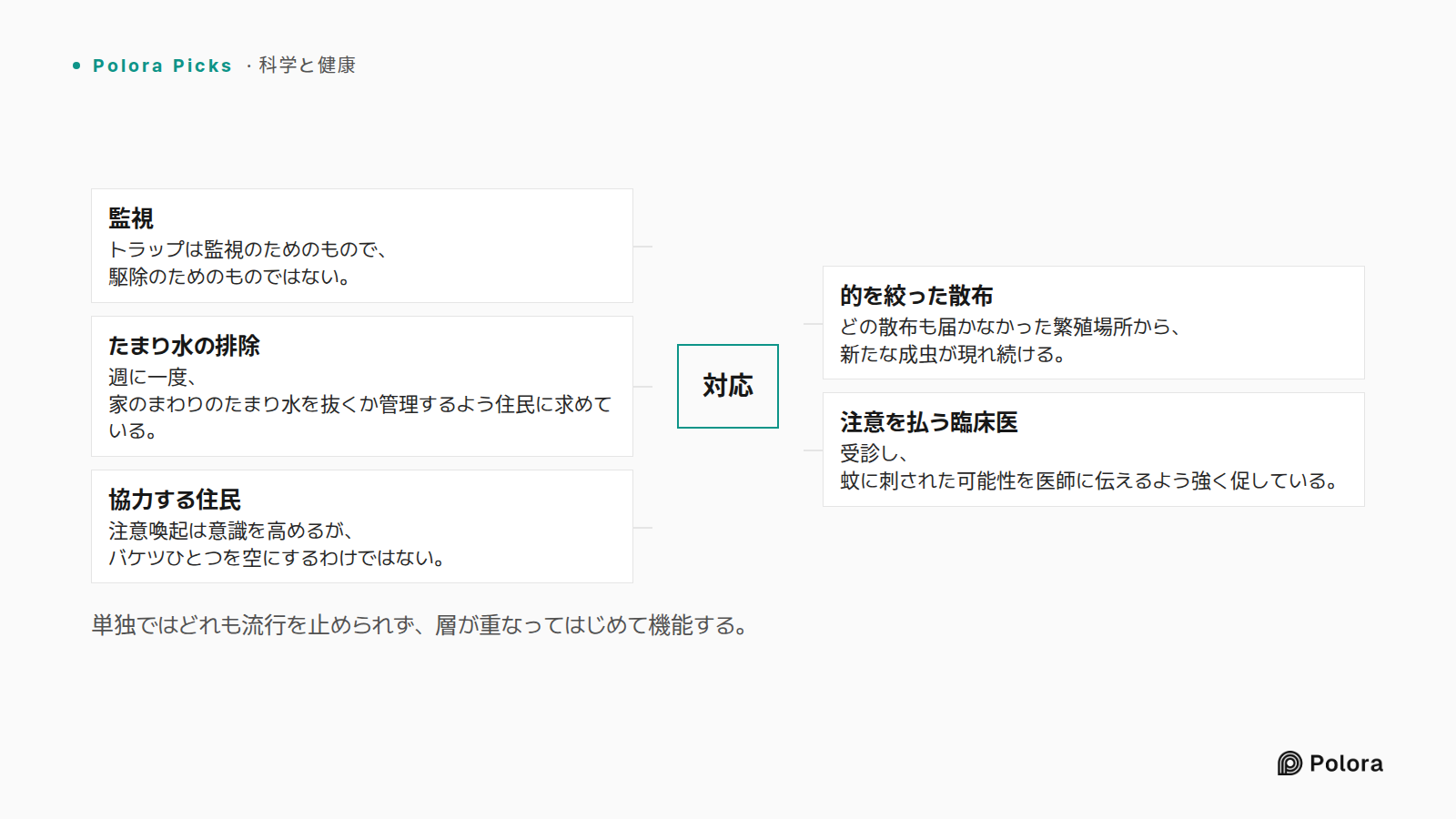Click the 的を絞った散布 heading
Viewport: 1456px width, 819px height.
pyautogui.click(x=916, y=296)
